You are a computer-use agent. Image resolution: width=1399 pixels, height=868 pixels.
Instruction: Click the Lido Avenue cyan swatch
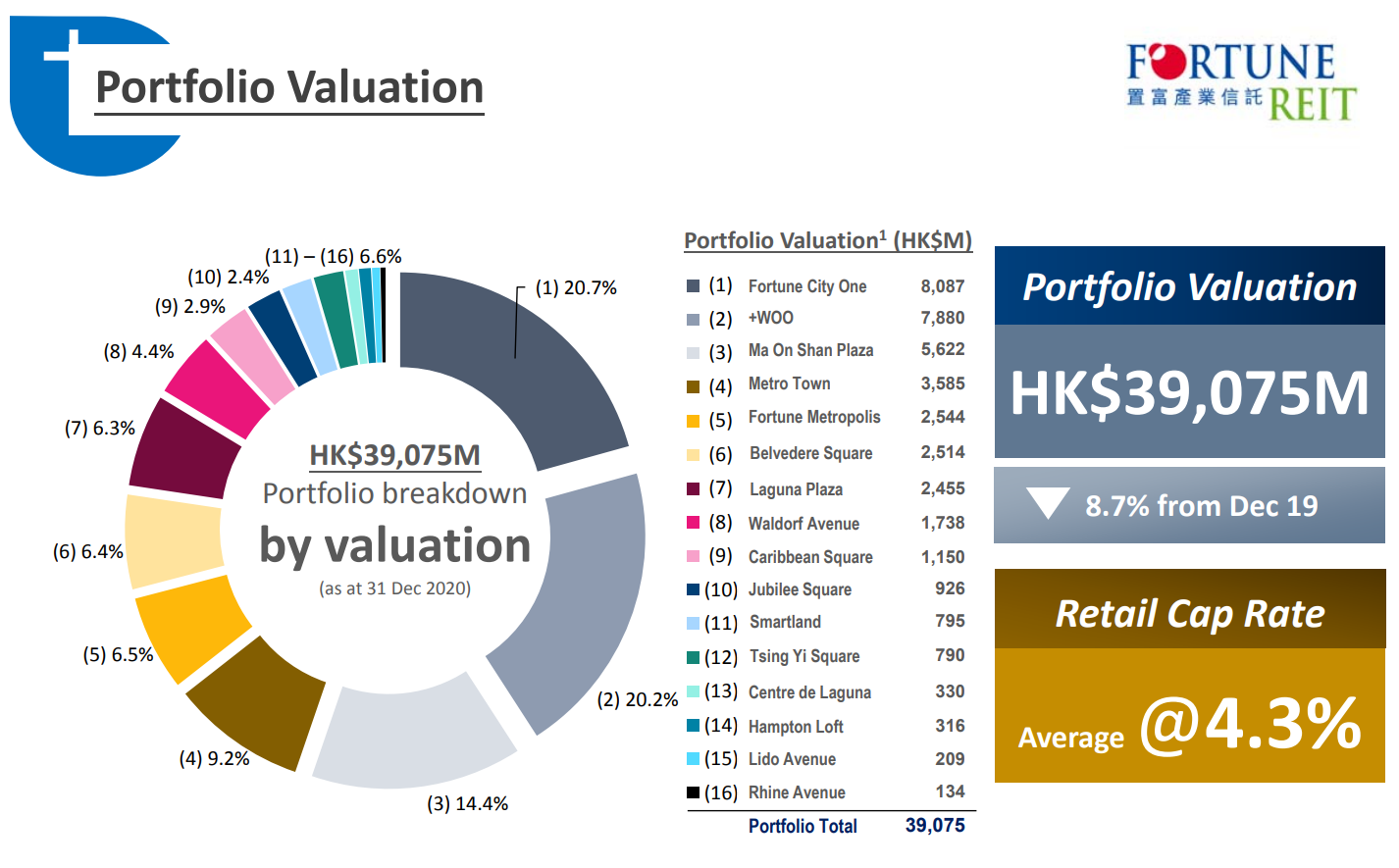(x=693, y=759)
